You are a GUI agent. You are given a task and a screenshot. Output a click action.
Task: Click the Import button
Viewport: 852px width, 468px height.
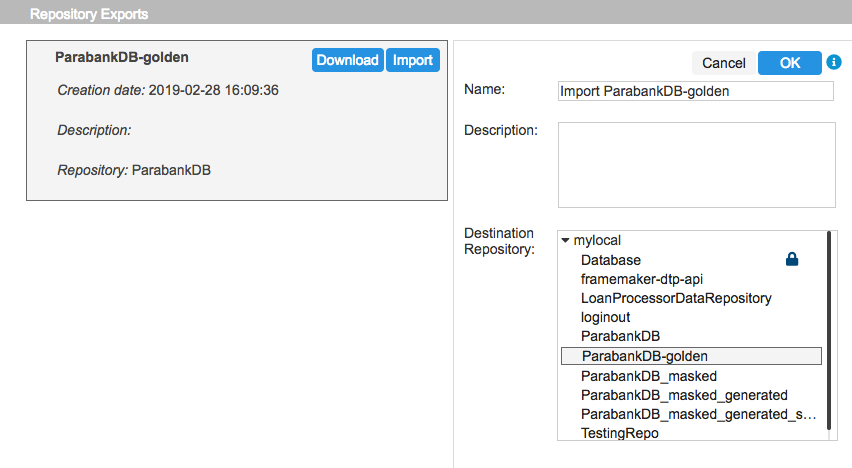413,60
